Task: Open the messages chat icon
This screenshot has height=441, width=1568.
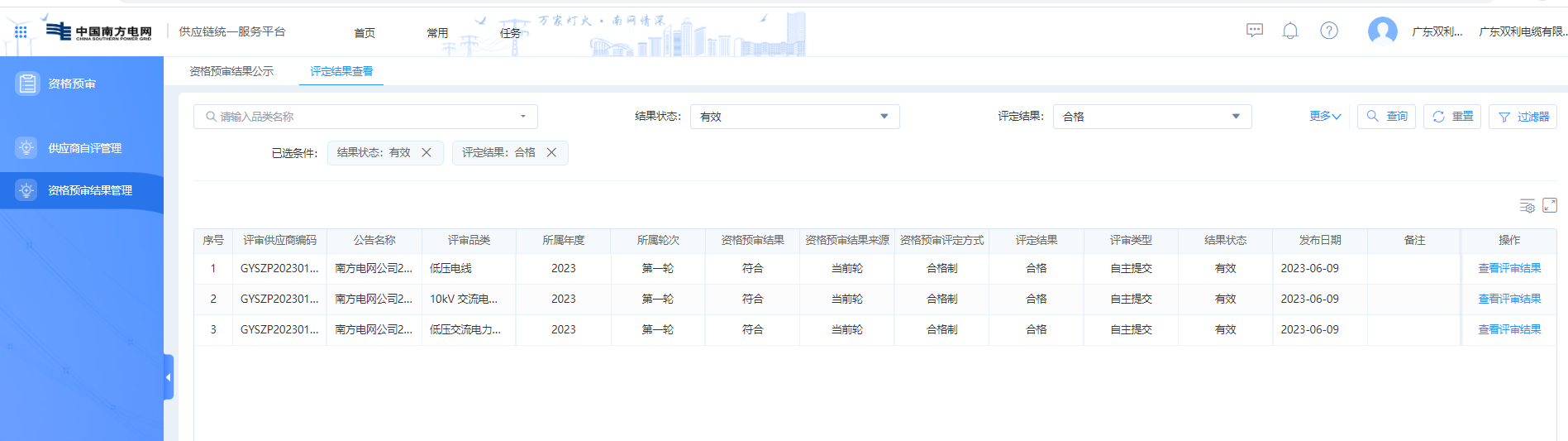Action: tap(1254, 31)
